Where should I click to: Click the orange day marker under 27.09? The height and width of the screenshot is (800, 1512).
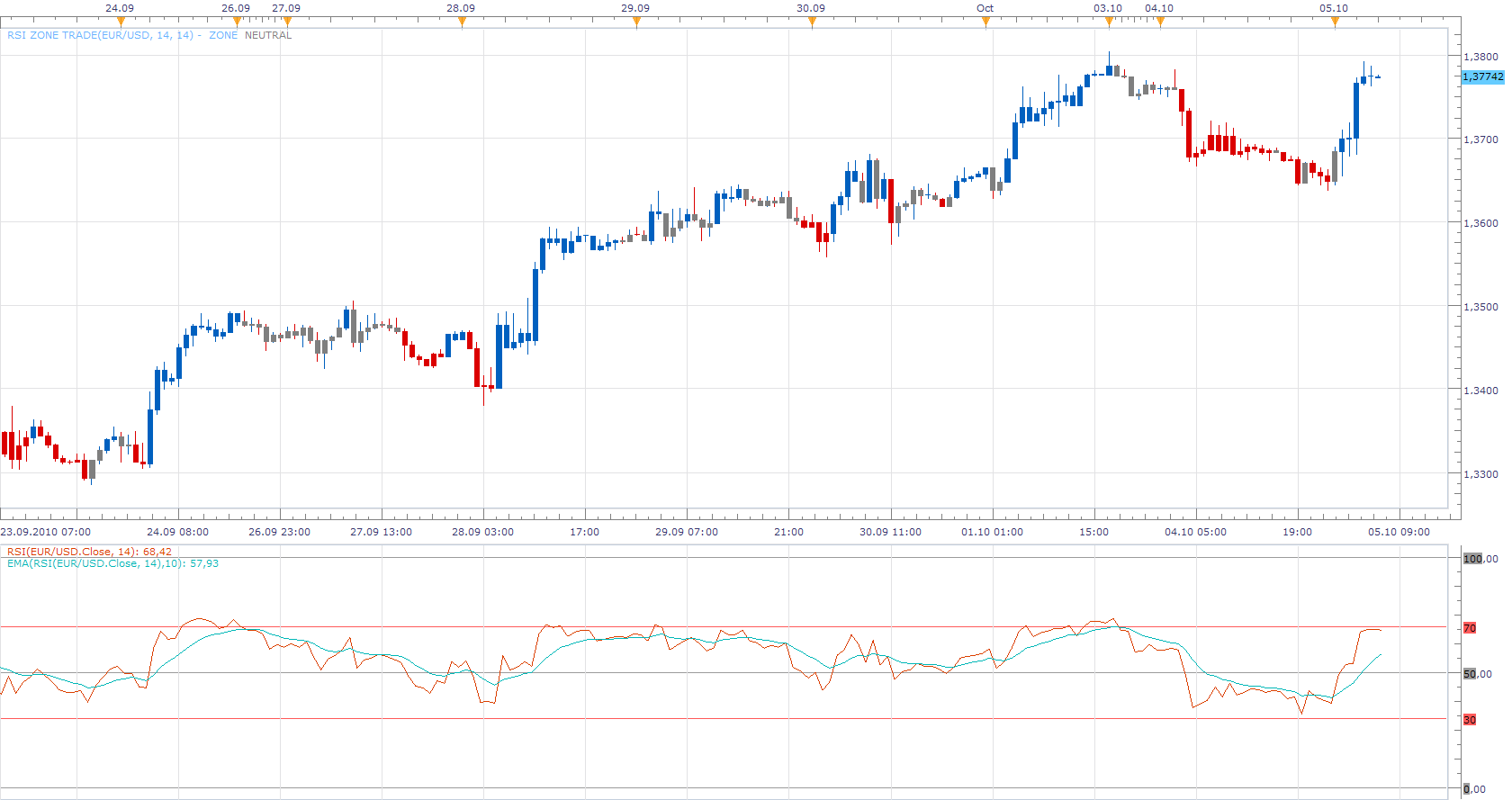[287, 22]
